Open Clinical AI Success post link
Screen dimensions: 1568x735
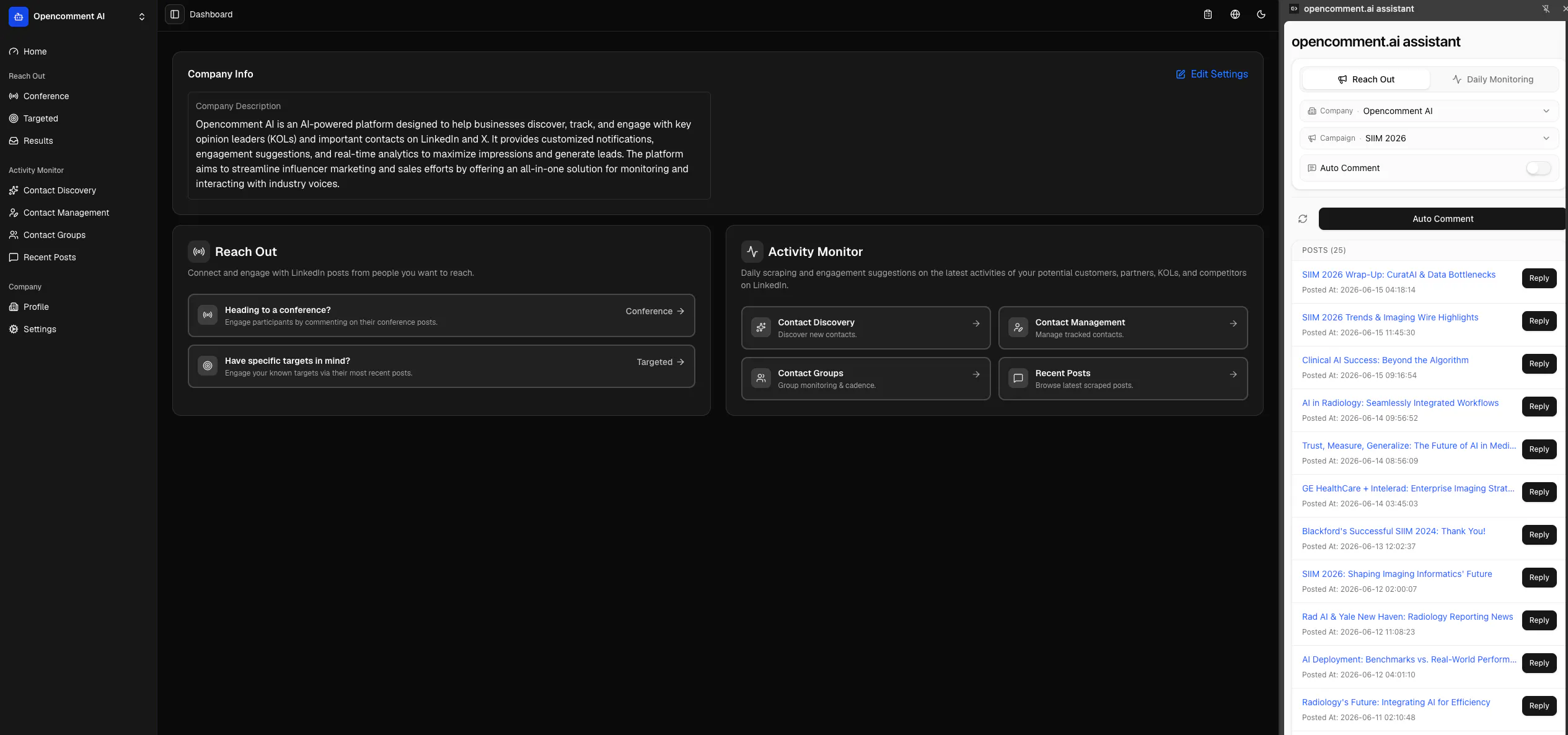tap(1385, 360)
